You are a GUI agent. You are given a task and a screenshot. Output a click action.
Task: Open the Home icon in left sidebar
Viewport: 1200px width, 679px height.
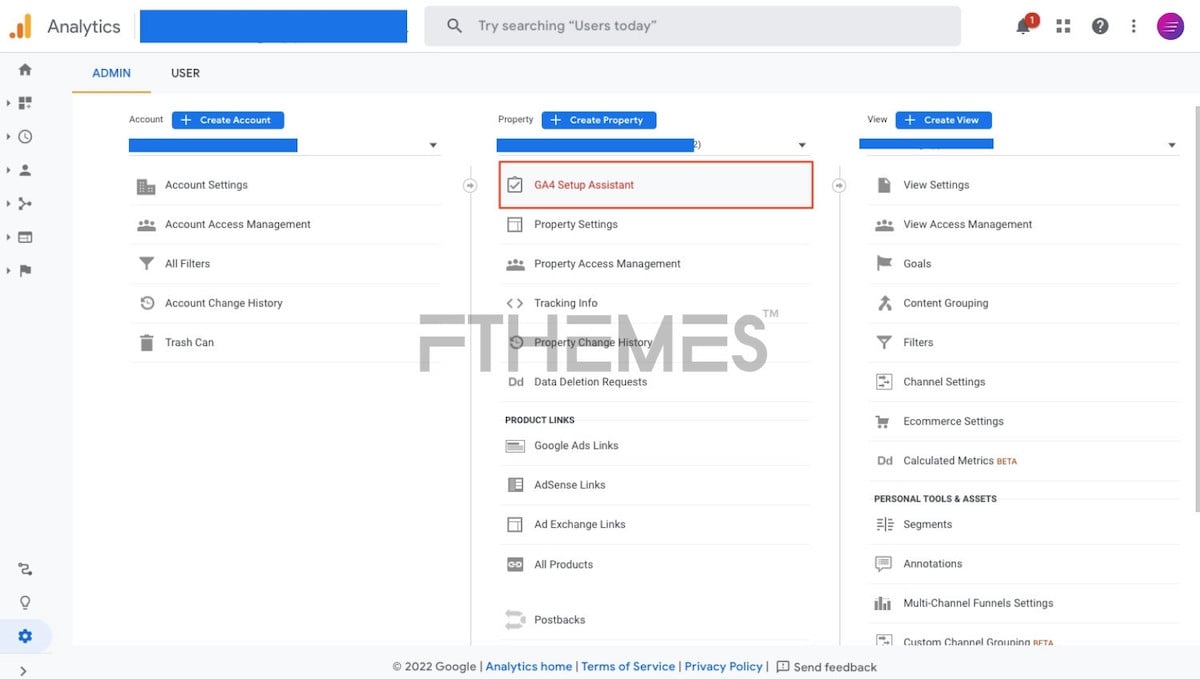25,69
